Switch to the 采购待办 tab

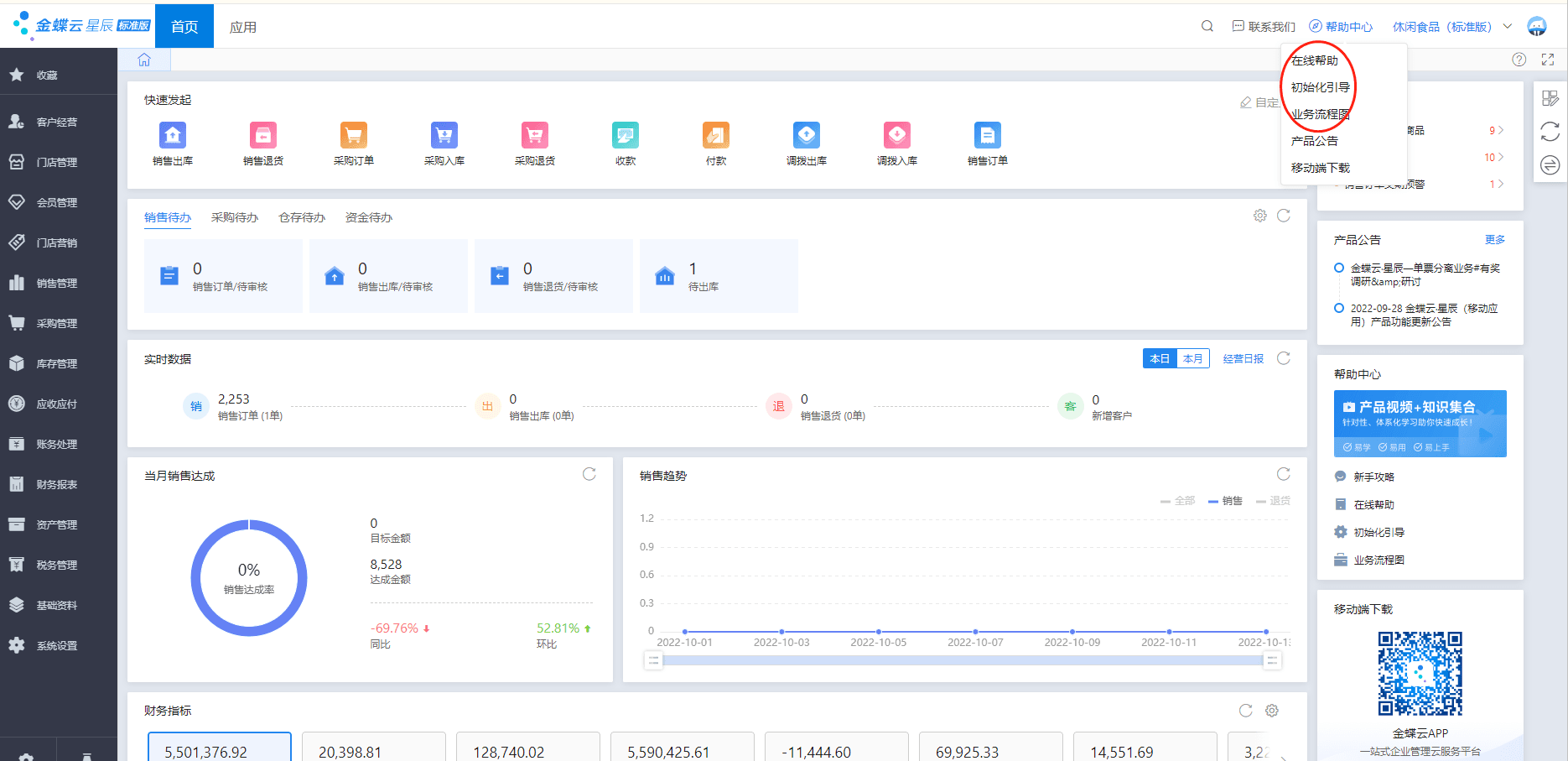[x=235, y=217]
